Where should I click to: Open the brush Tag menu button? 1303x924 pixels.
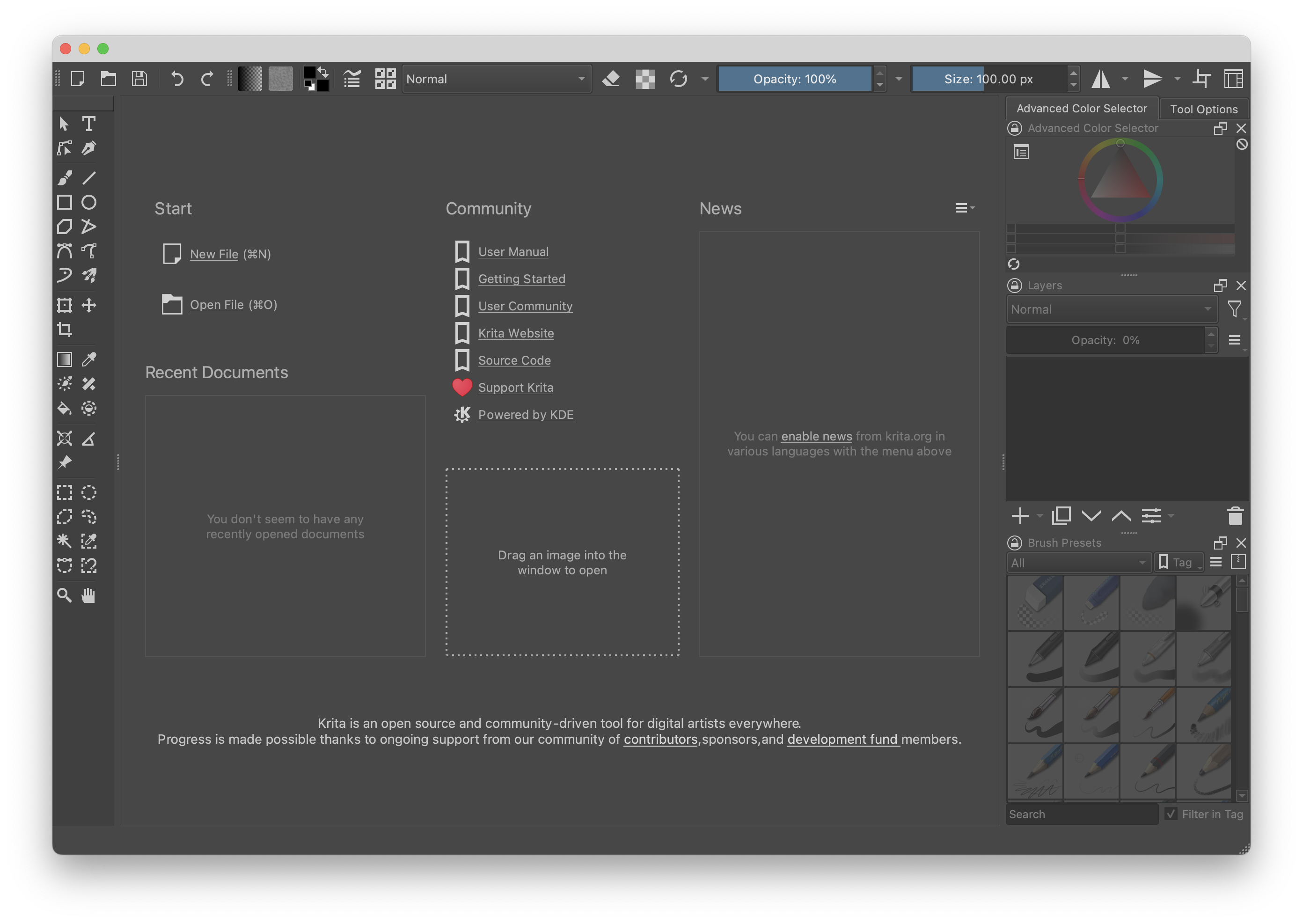pyautogui.click(x=1179, y=563)
